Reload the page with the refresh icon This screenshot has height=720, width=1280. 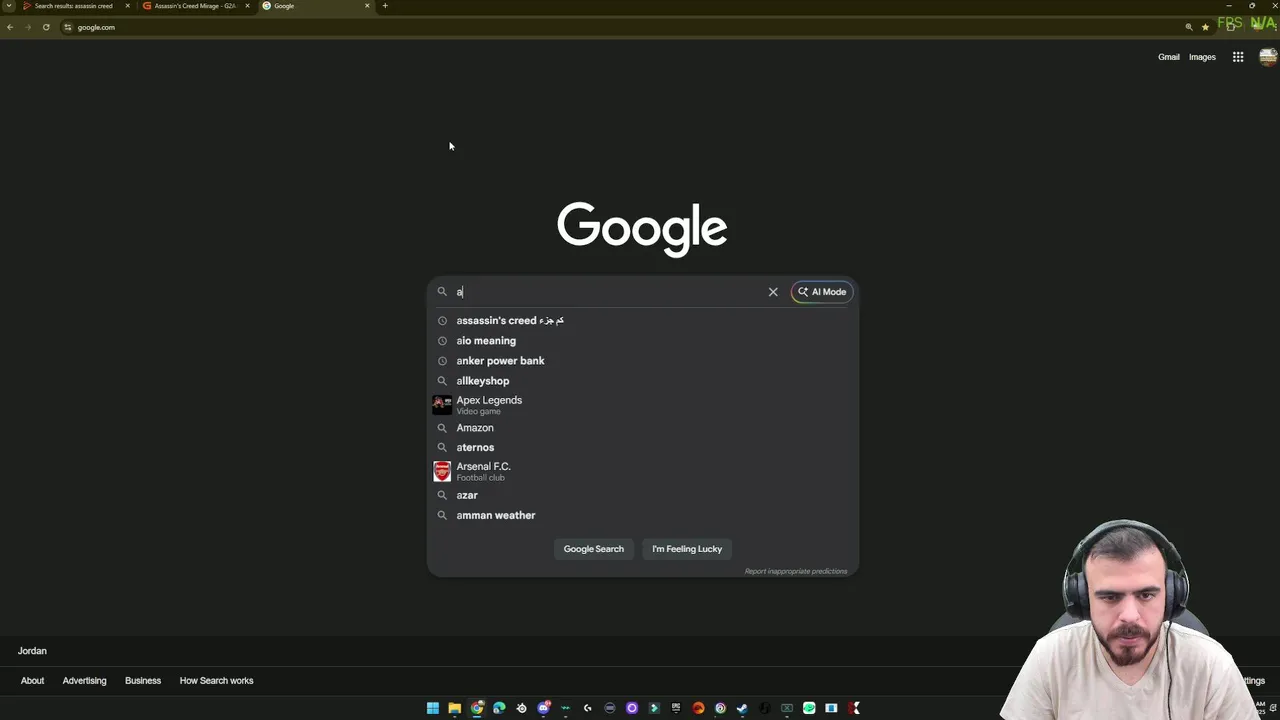(46, 27)
